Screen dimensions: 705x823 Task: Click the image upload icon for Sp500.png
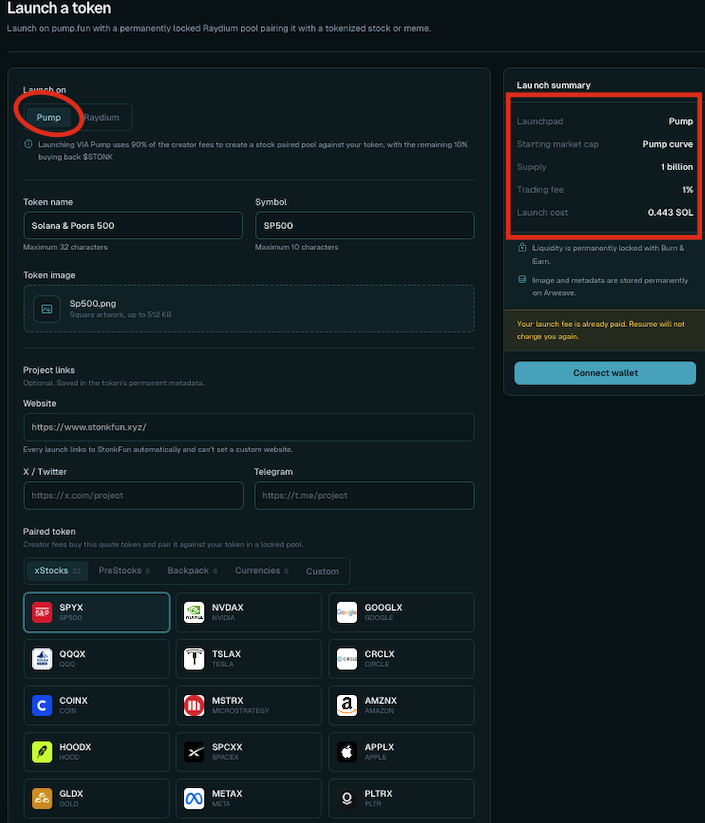[47, 309]
